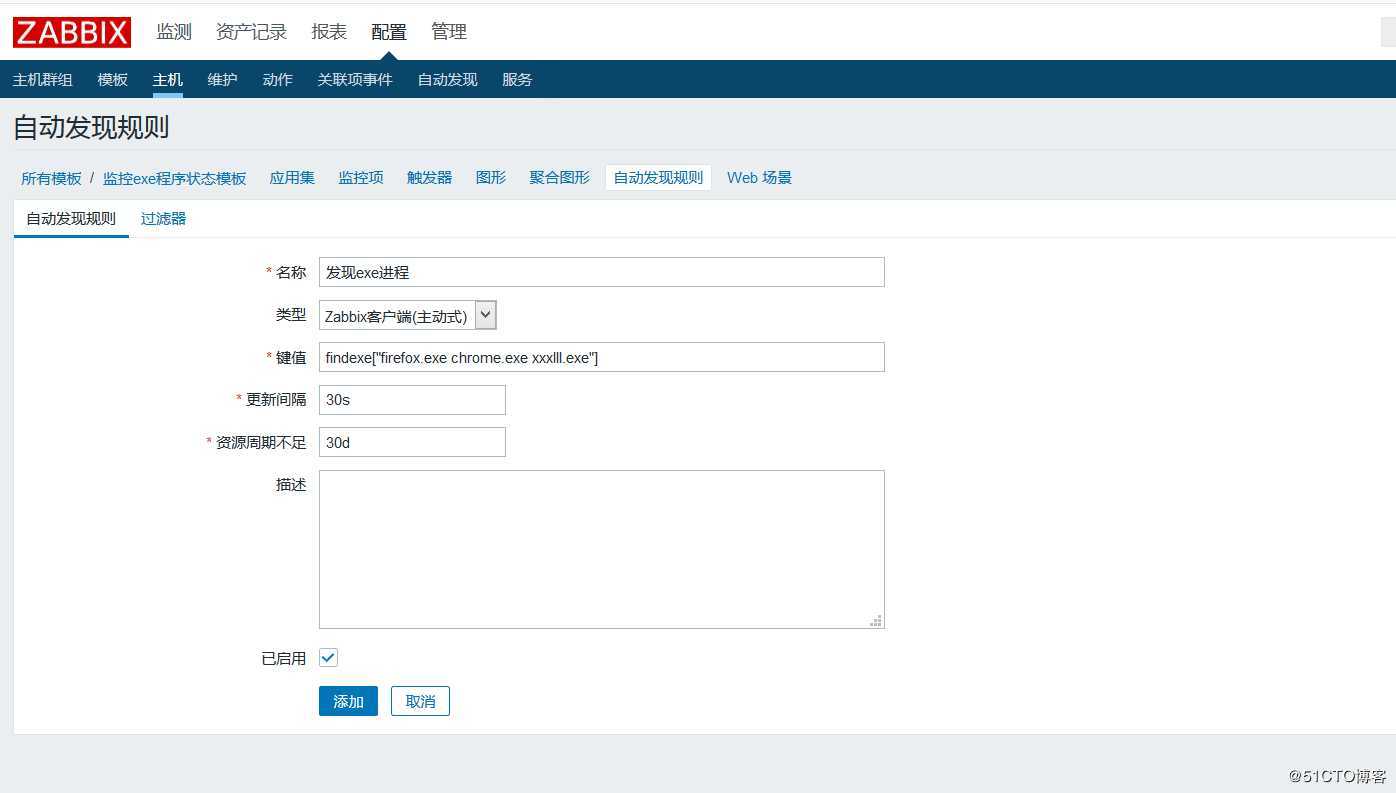This screenshot has width=1396, height=793.
Task: Switch to 自动发现规则 form tab
Action: (71, 219)
